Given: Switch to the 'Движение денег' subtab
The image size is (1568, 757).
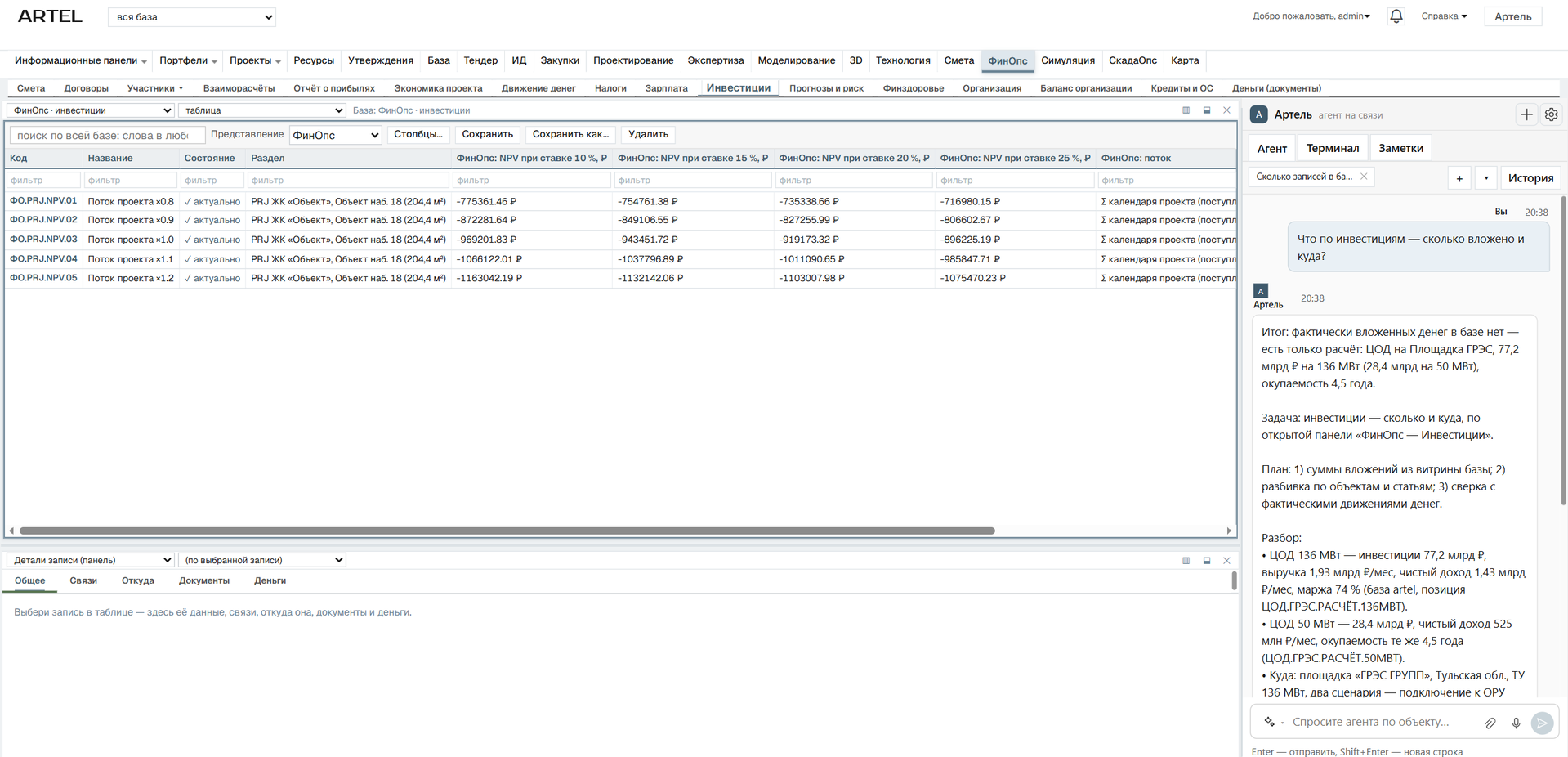Looking at the screenshot, I should [538, 88].
